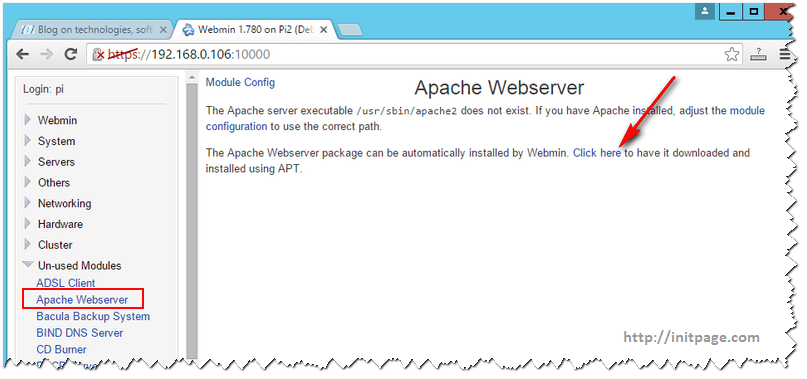This screenshot has height=379, width=807.
Task: Bookmark this page with the star icon
Action: pyautogui.click(x=731, y=55)
